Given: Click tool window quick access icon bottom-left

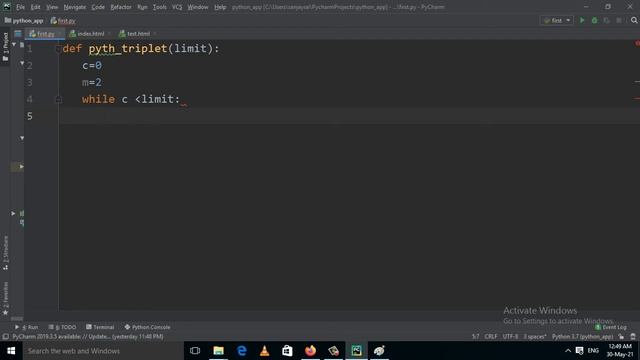Looking at the screenshot, I should (x=5, y=337).
